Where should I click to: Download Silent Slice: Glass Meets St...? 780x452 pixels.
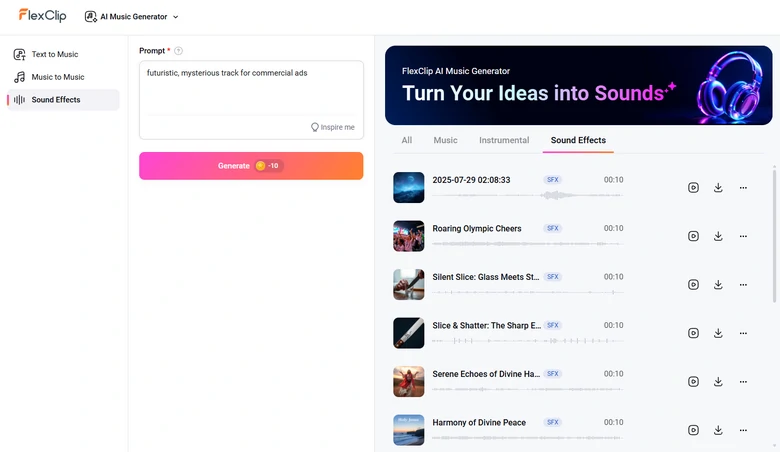tap(718, 284)
